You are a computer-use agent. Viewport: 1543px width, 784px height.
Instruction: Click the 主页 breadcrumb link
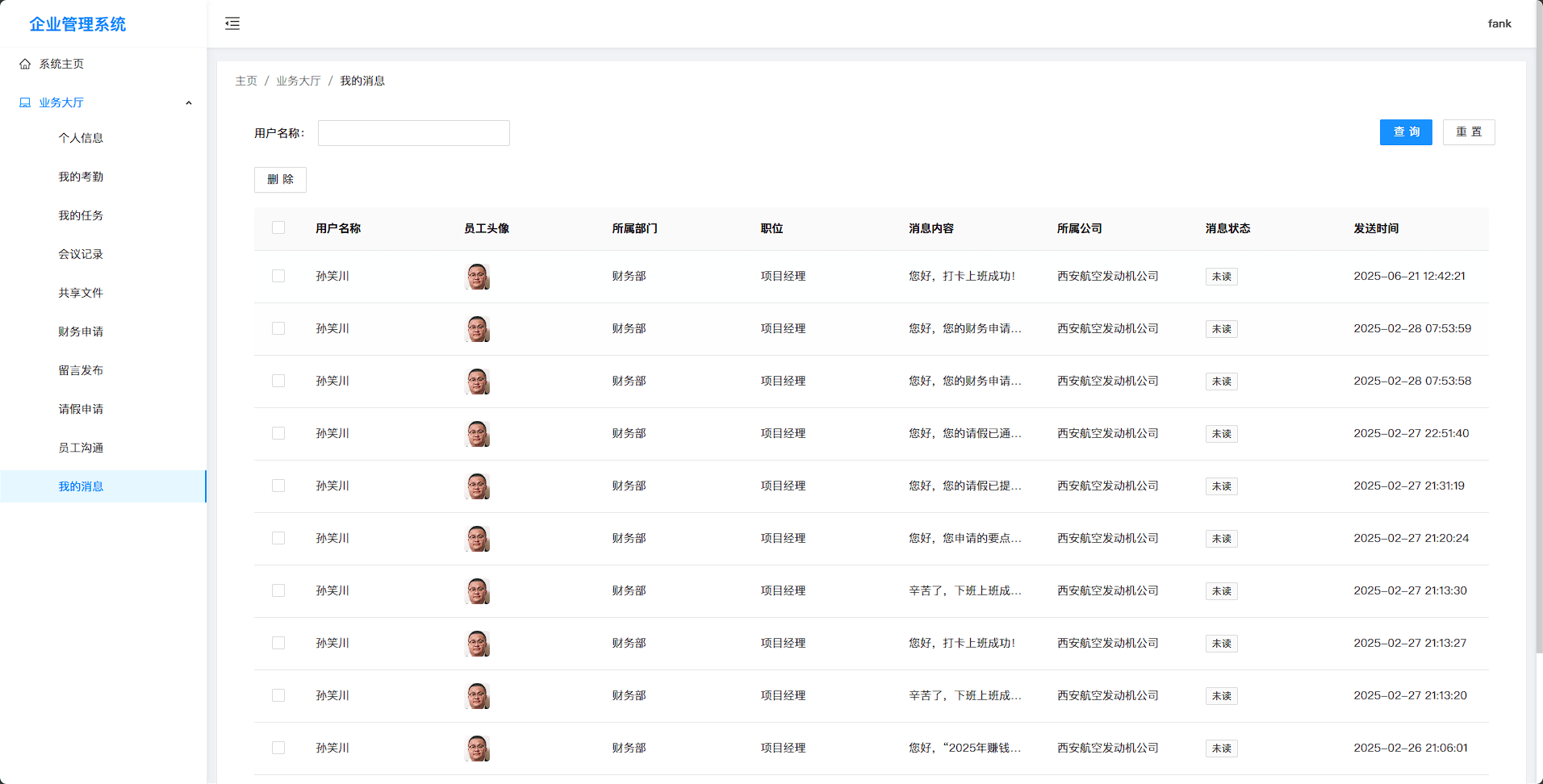246,81
